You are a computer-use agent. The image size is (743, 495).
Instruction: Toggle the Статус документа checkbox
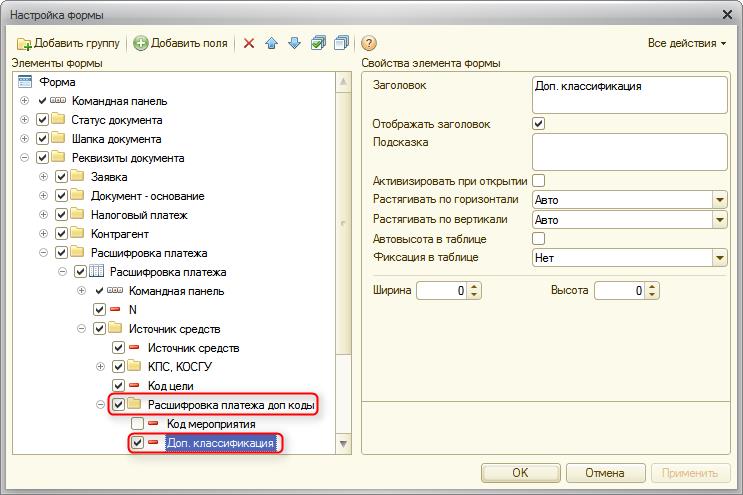pos(42,120)
